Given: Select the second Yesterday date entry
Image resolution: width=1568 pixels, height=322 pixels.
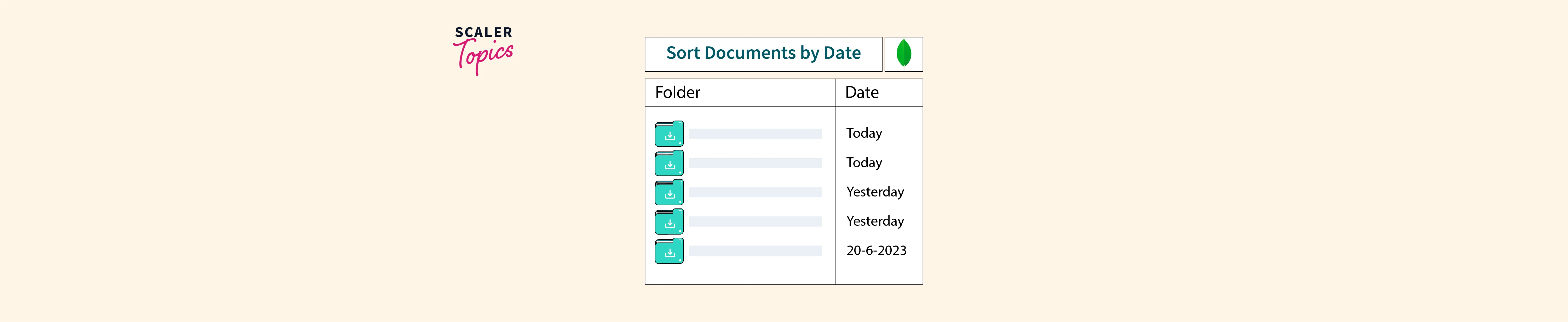Looking at the screenshot, I should [x=875, y=221].
